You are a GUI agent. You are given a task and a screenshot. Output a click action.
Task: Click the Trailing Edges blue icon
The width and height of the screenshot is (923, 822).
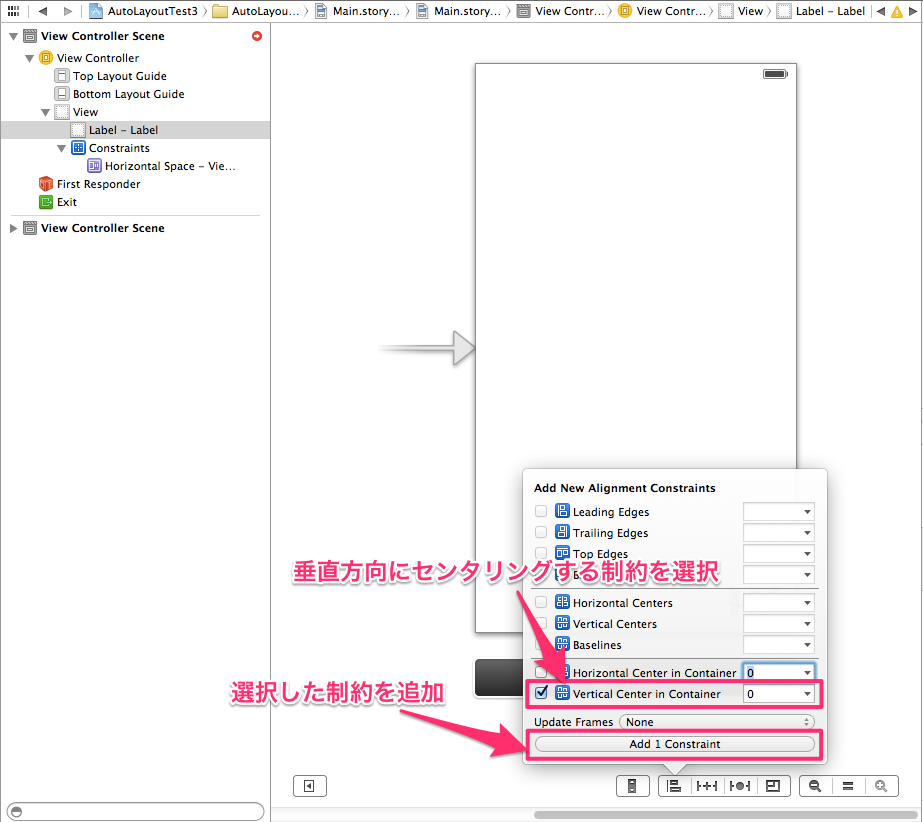(562, 532)
